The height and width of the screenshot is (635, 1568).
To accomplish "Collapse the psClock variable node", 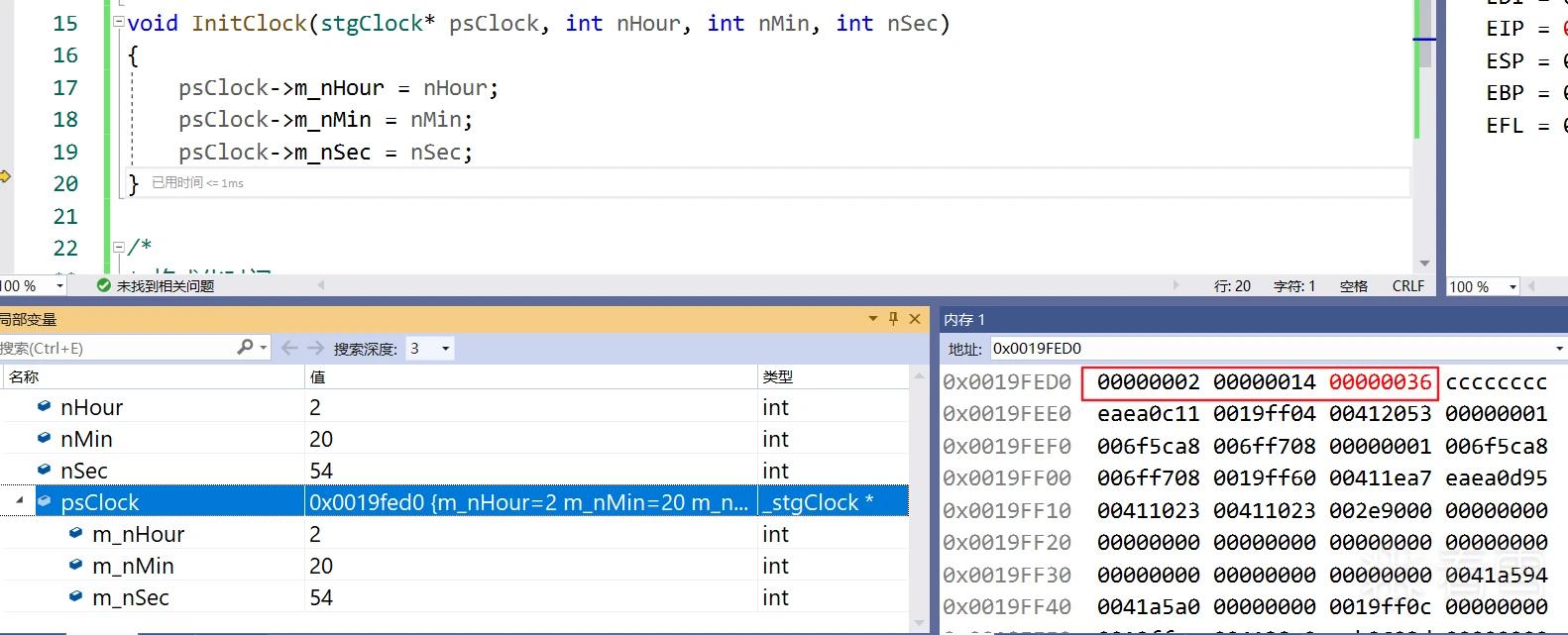I will pos(20,502).
